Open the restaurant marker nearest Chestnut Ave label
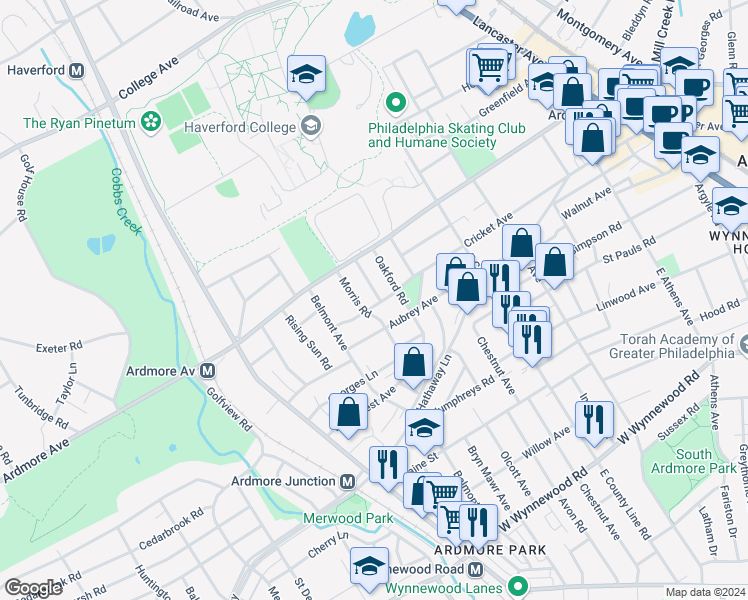748x600 pixels. 532,341
